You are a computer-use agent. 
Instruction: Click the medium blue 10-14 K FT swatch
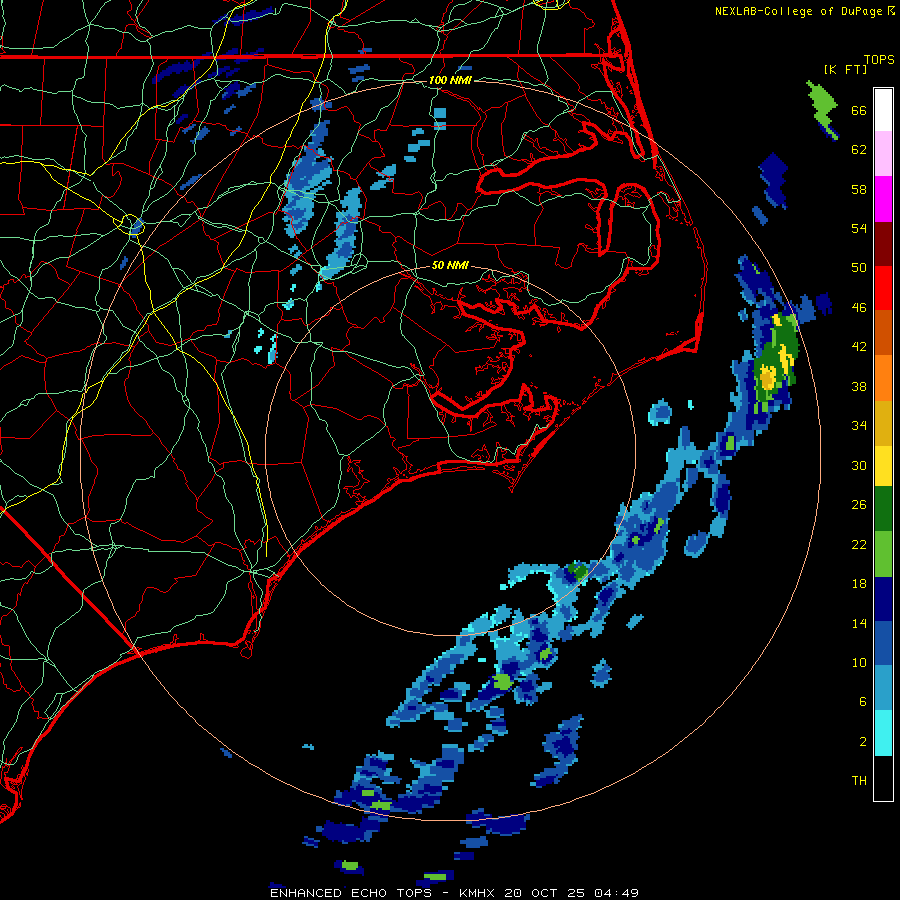pyautogui.click(x=883, y=643)
